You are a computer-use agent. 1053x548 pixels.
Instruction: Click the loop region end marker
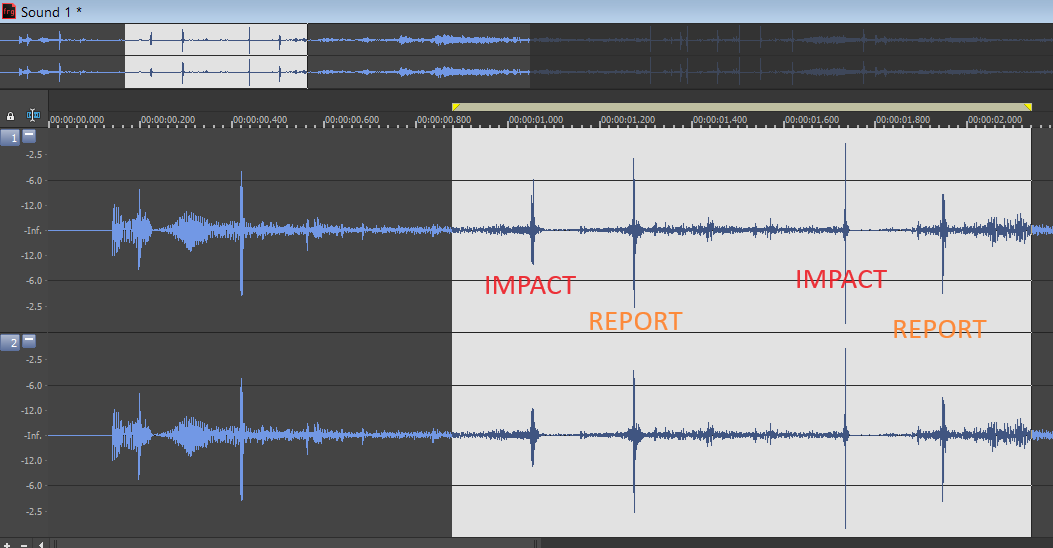1027,107
